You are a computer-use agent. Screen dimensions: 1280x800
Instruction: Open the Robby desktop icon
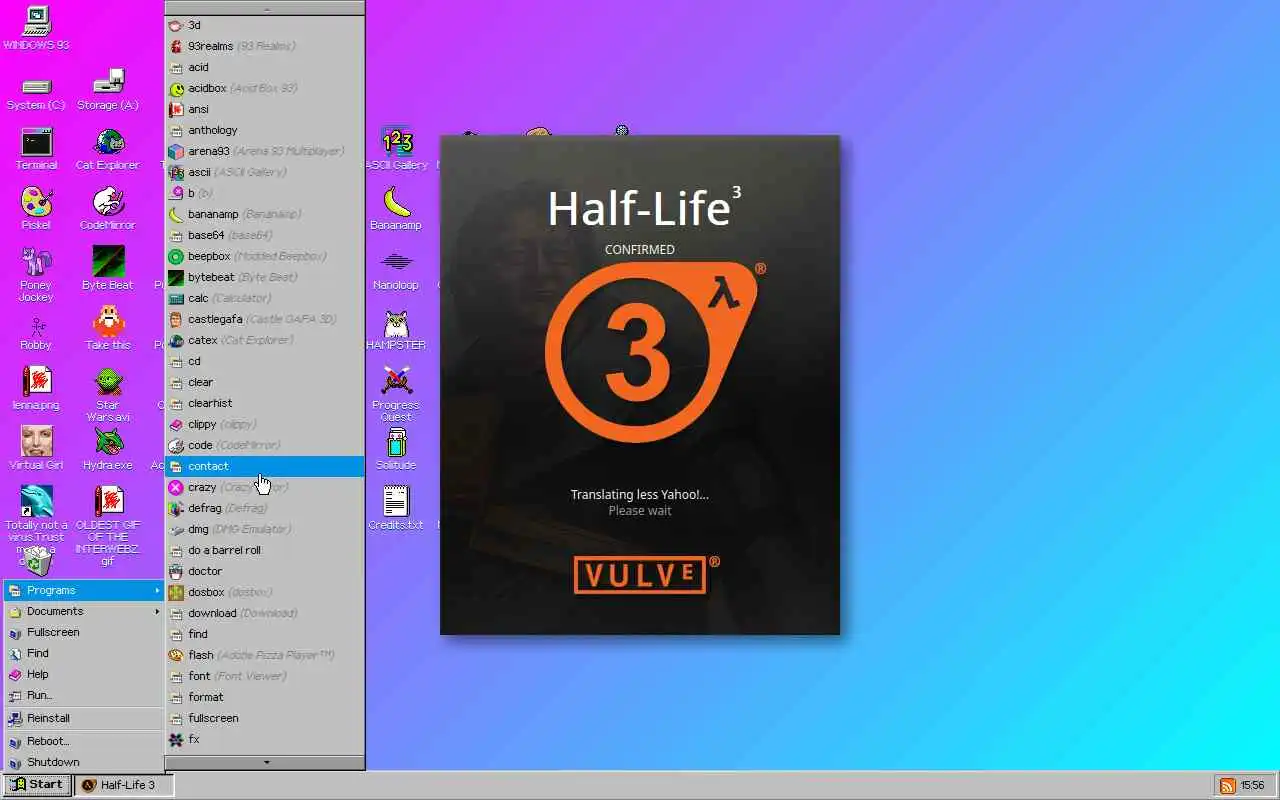pos(36,331)
